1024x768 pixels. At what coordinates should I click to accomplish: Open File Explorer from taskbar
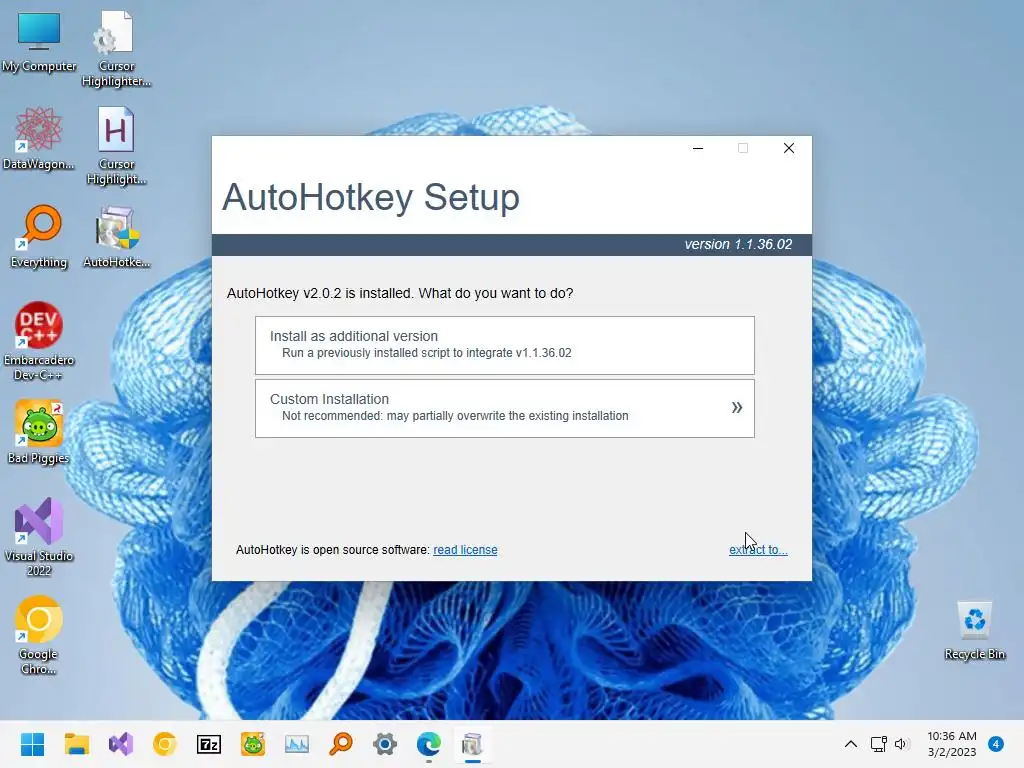coord(76,744)
